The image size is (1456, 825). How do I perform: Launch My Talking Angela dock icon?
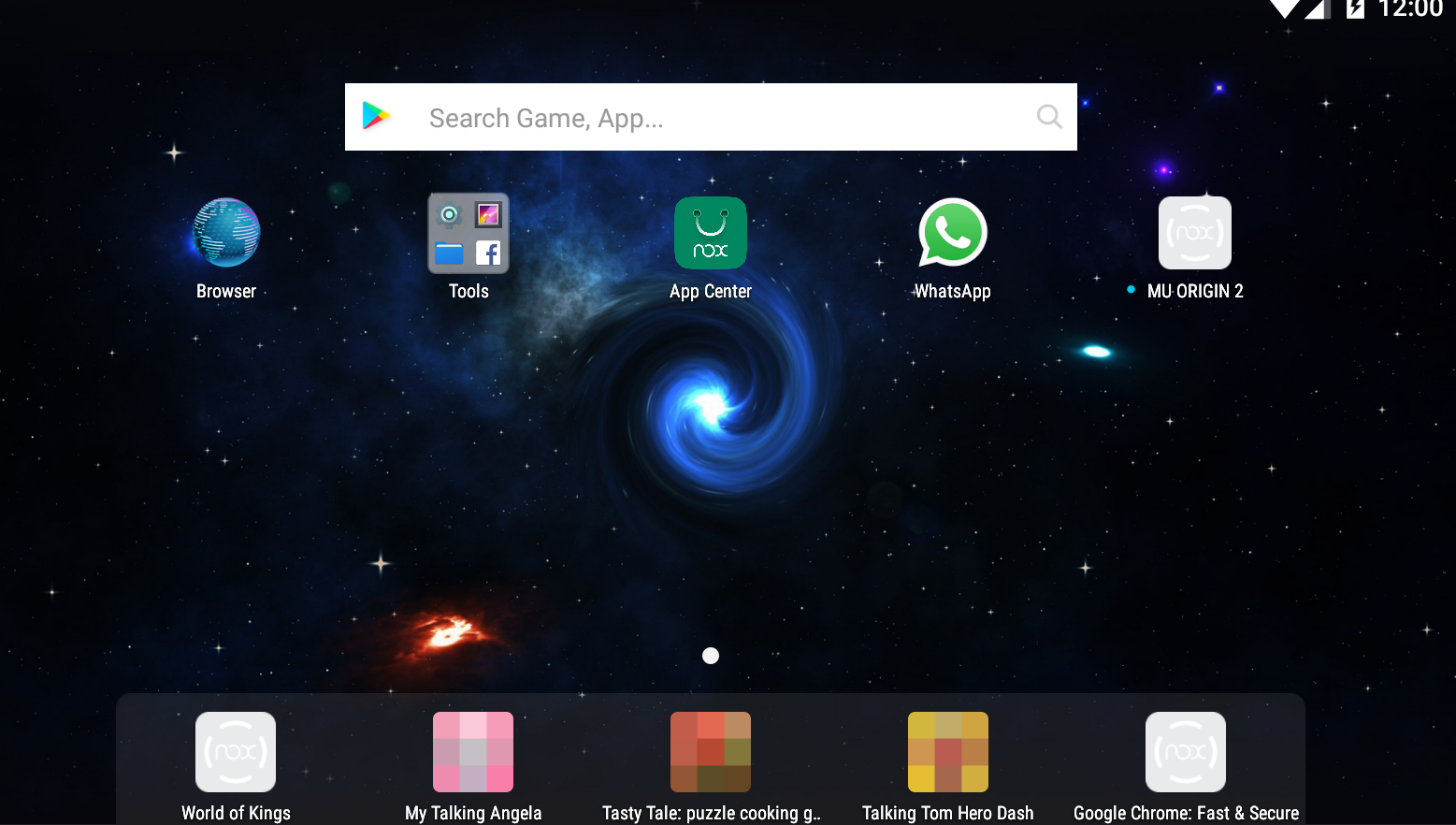473,752
